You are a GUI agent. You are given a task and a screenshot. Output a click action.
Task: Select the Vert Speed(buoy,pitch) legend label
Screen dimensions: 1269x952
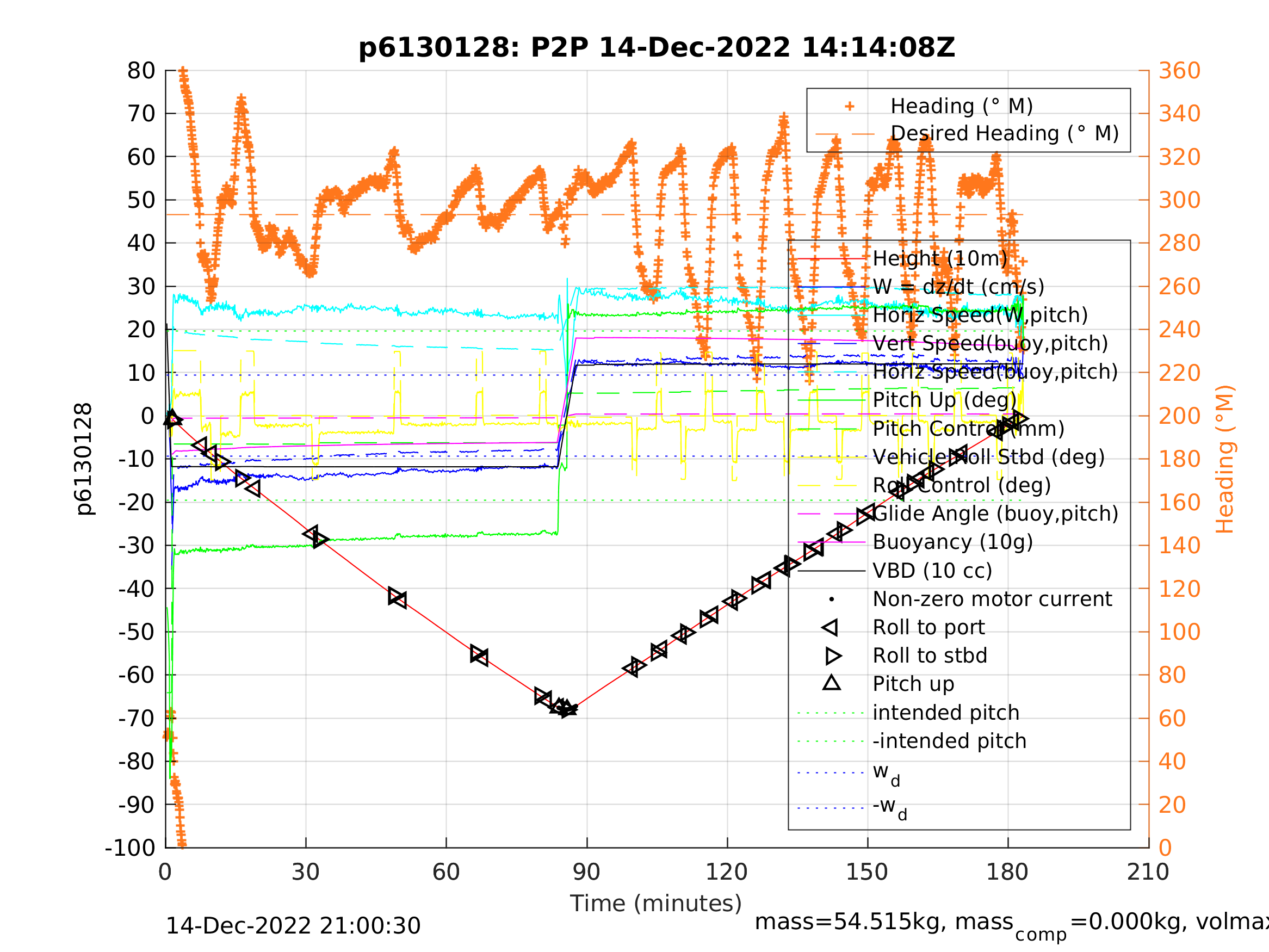point(991,344)
